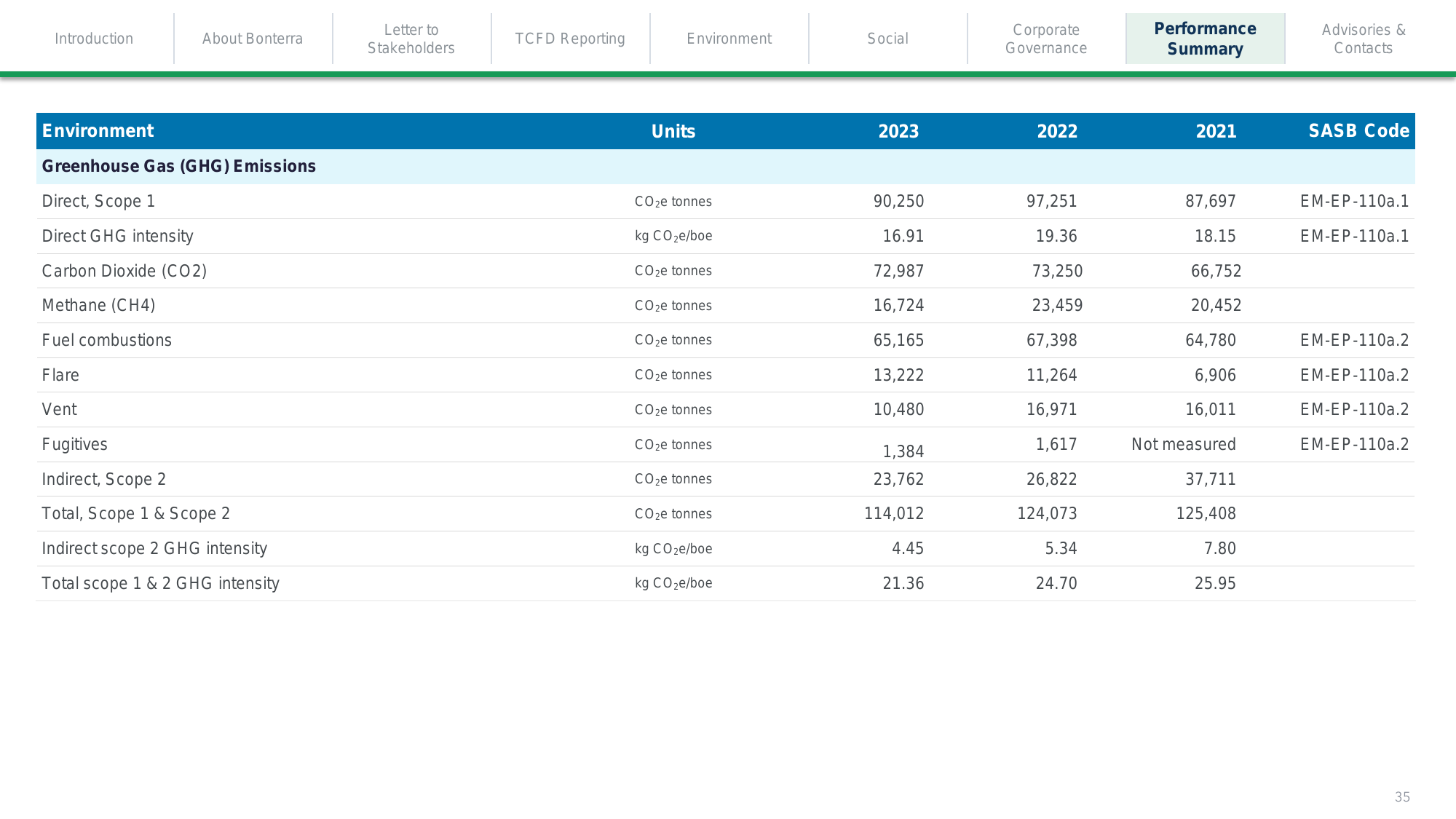Click the 2023 value 90,250
The image size is (1456, 819).
(x=898, y=201)
